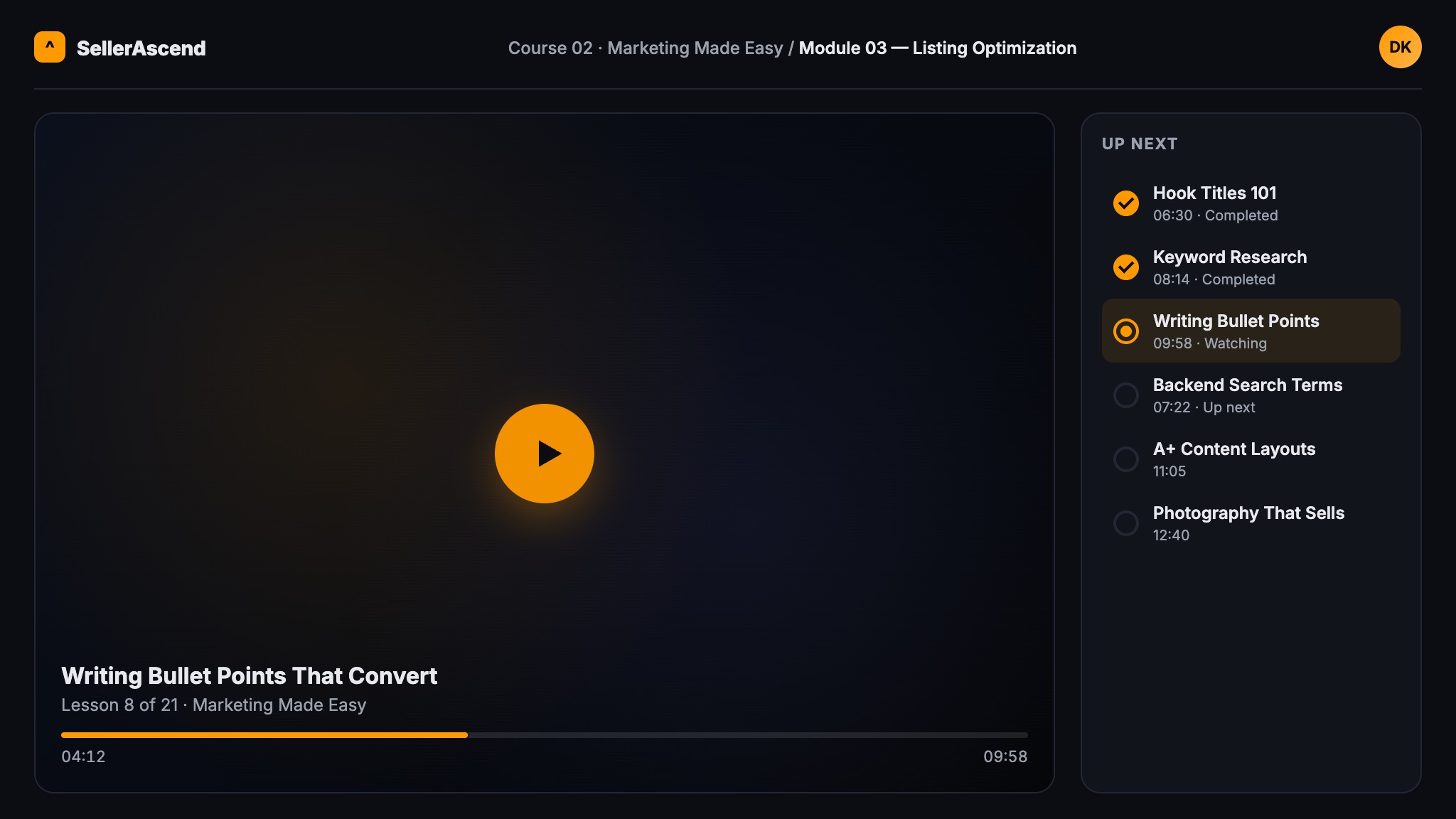Viewport: 1456px width, 819px height.
Task: Click the Writing Bullet Points That Convert title
Action: (x=250, y=675)
